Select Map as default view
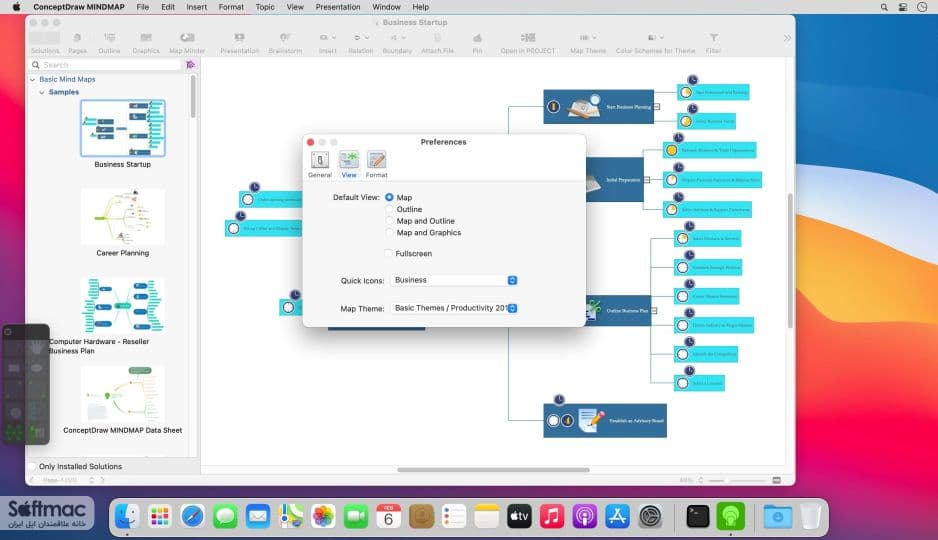Image resolution: width=938 pixels, height=540 pixels. (389, 197)
